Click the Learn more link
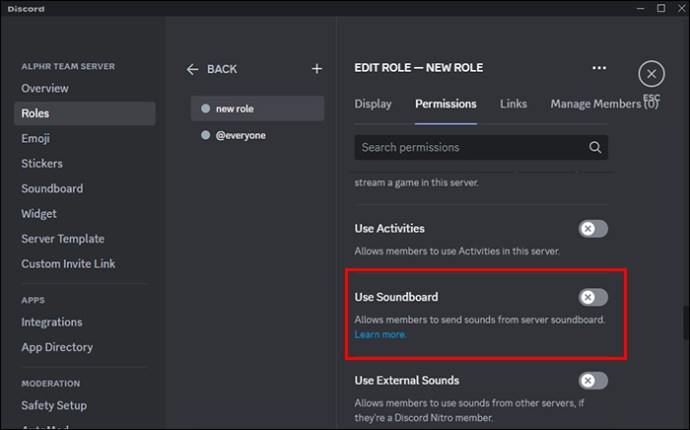 click(x=380, y=334)
